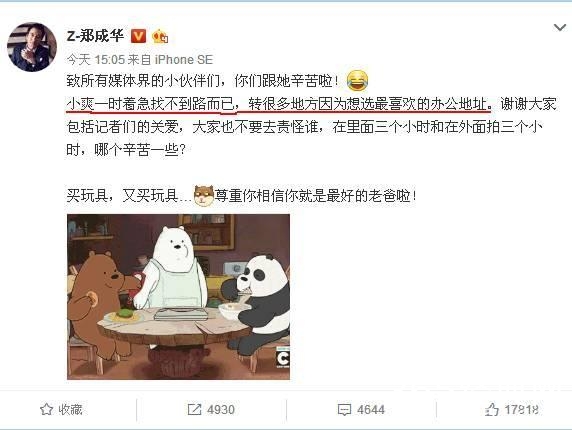
Task: Click the crown membership badge icon
Action: click(x=160, y=36)
